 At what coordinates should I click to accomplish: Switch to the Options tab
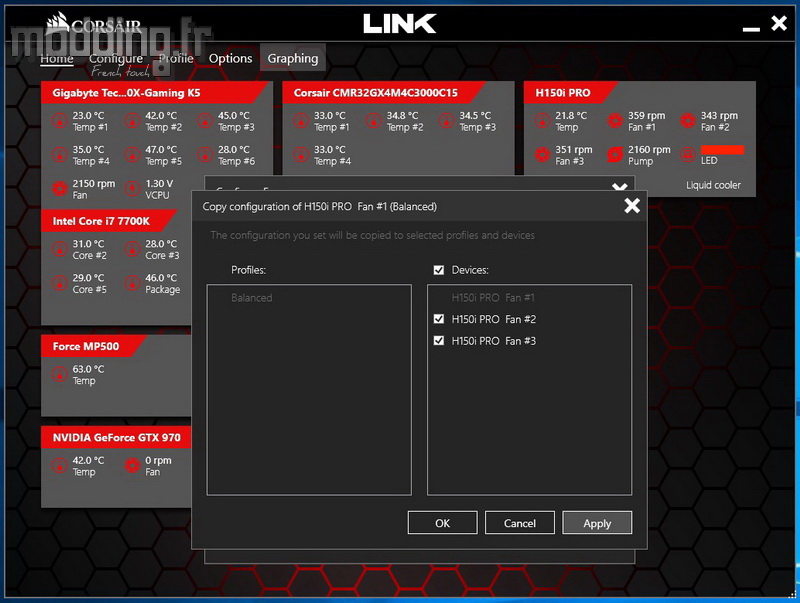pyautogui.click(x=230, y=59)
